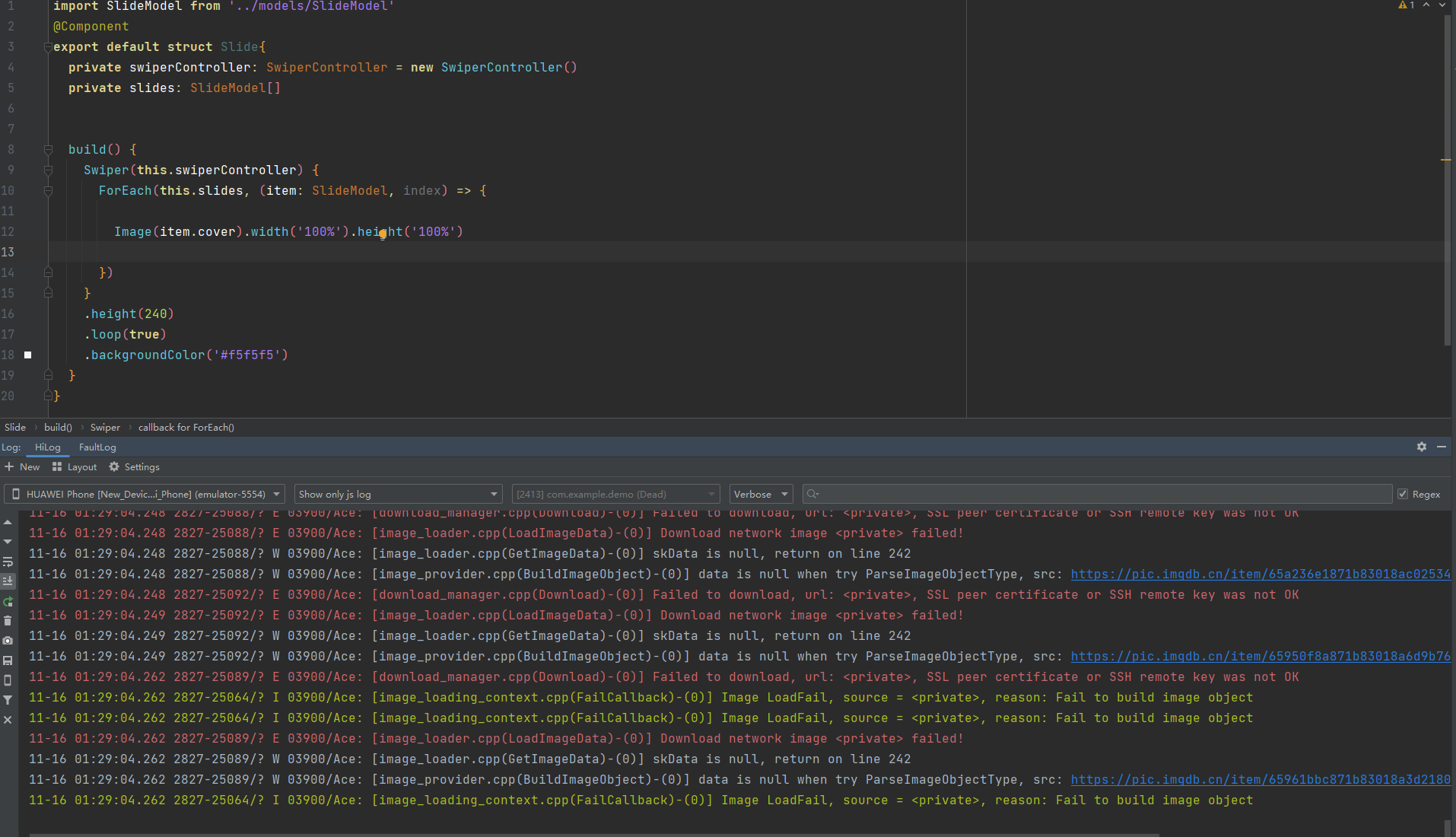Open the Verbose log level dropdown
1456x837 pixels.
click(761, 494)
